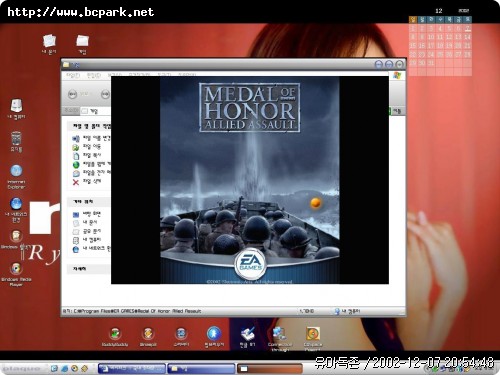Viewport: 500px width, 375px height.
Task: Open My Network Places (내 네트워크 환경) icon
Action: [16, 209]
